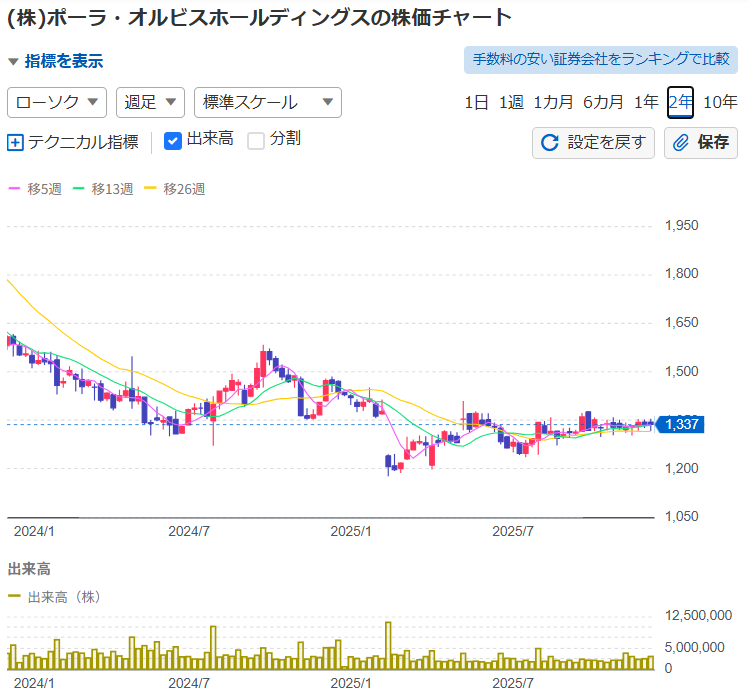
Task: Select the 1年 time range
Action: [646, 102]
